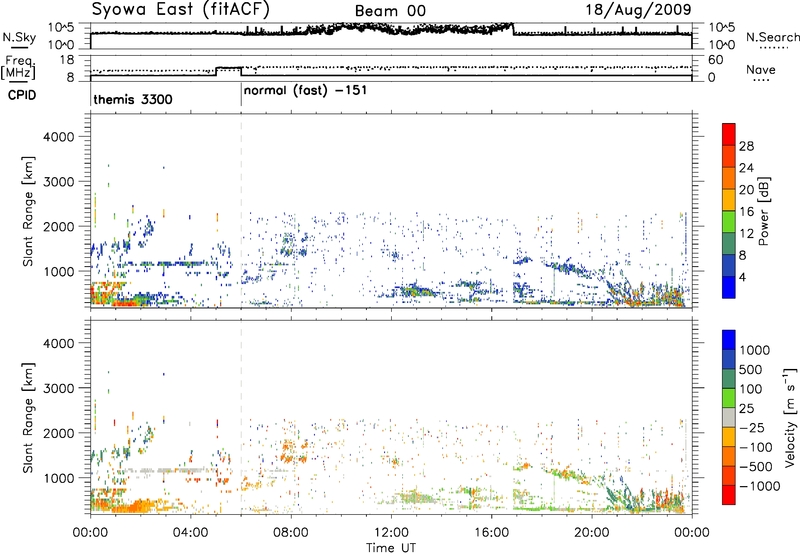Click the '16' power colorbar label
The height and width of the screenshot is (554, 800).
[x=746, y=212]
